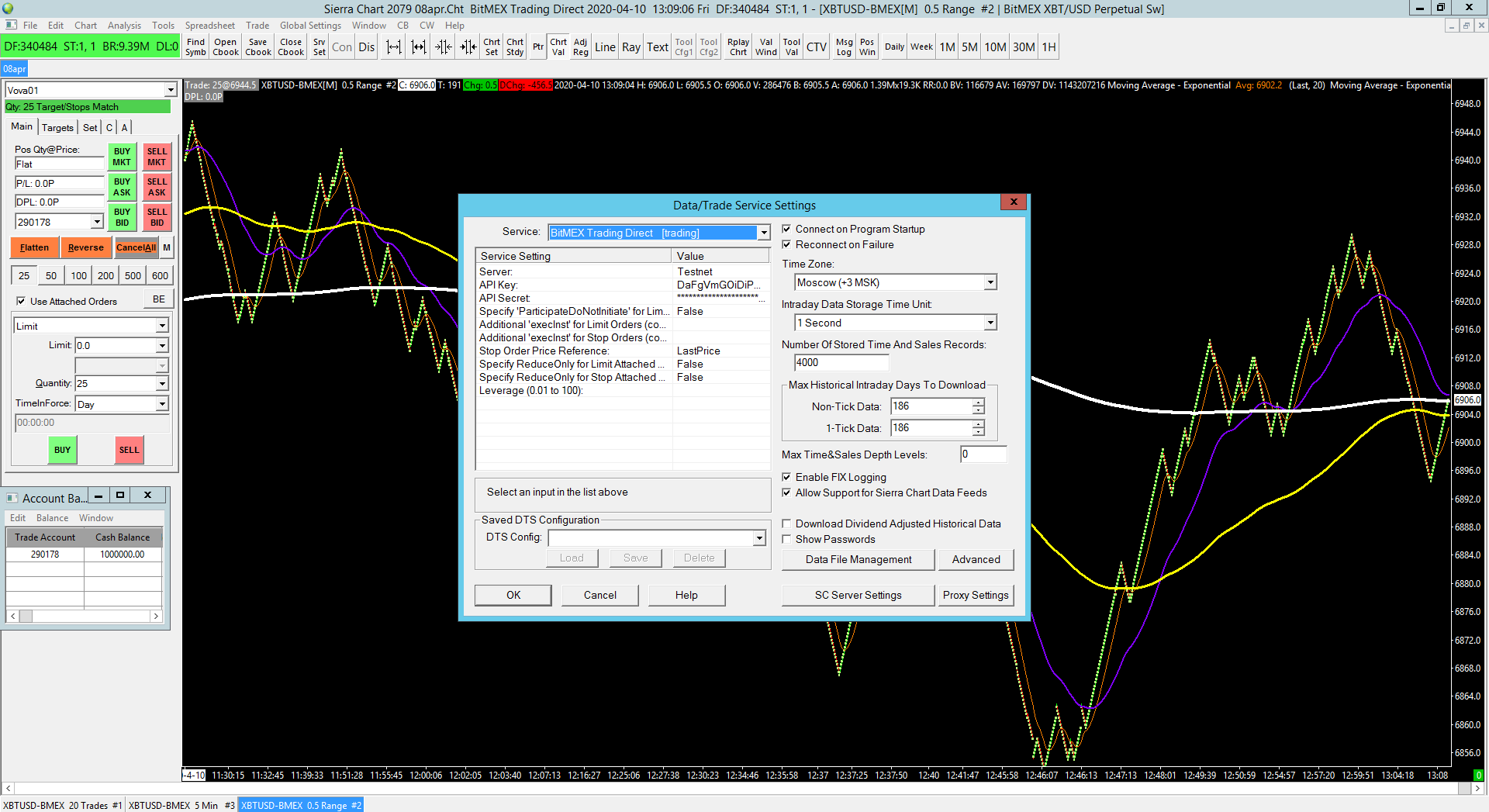Expand the Vova01 trade window dropdown
Screen dimensions: 1489x812
171,90
